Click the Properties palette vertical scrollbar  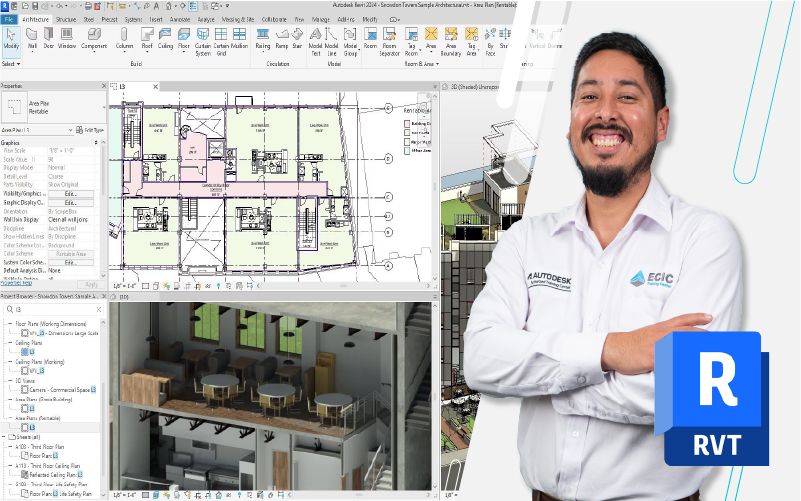pos(104,209)
